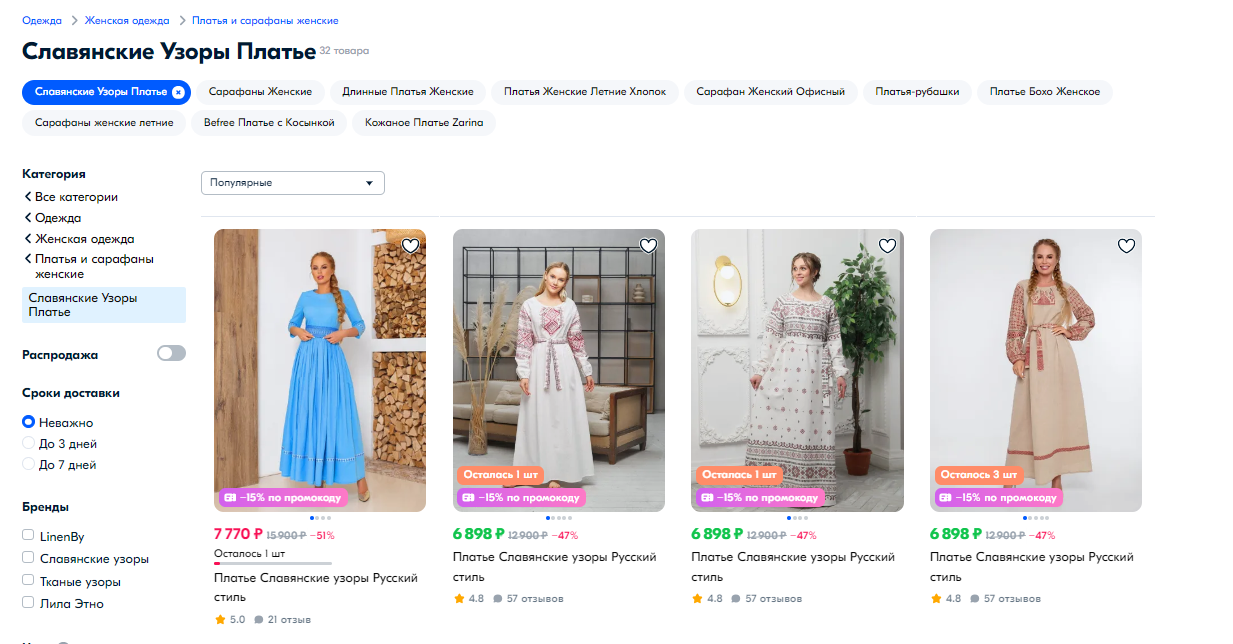Add the blue dress to favorites with the heart icon
This screenshot has width=1233, height=644.
point(410,245)
